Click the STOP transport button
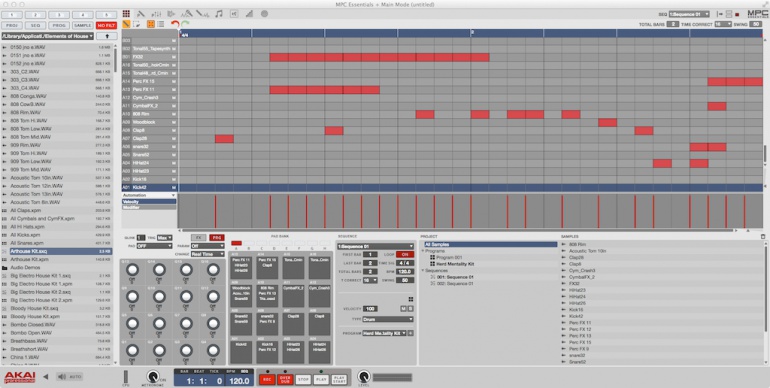Image resolution: width=770 pixels, height=388 pixels. pos(303,379)
